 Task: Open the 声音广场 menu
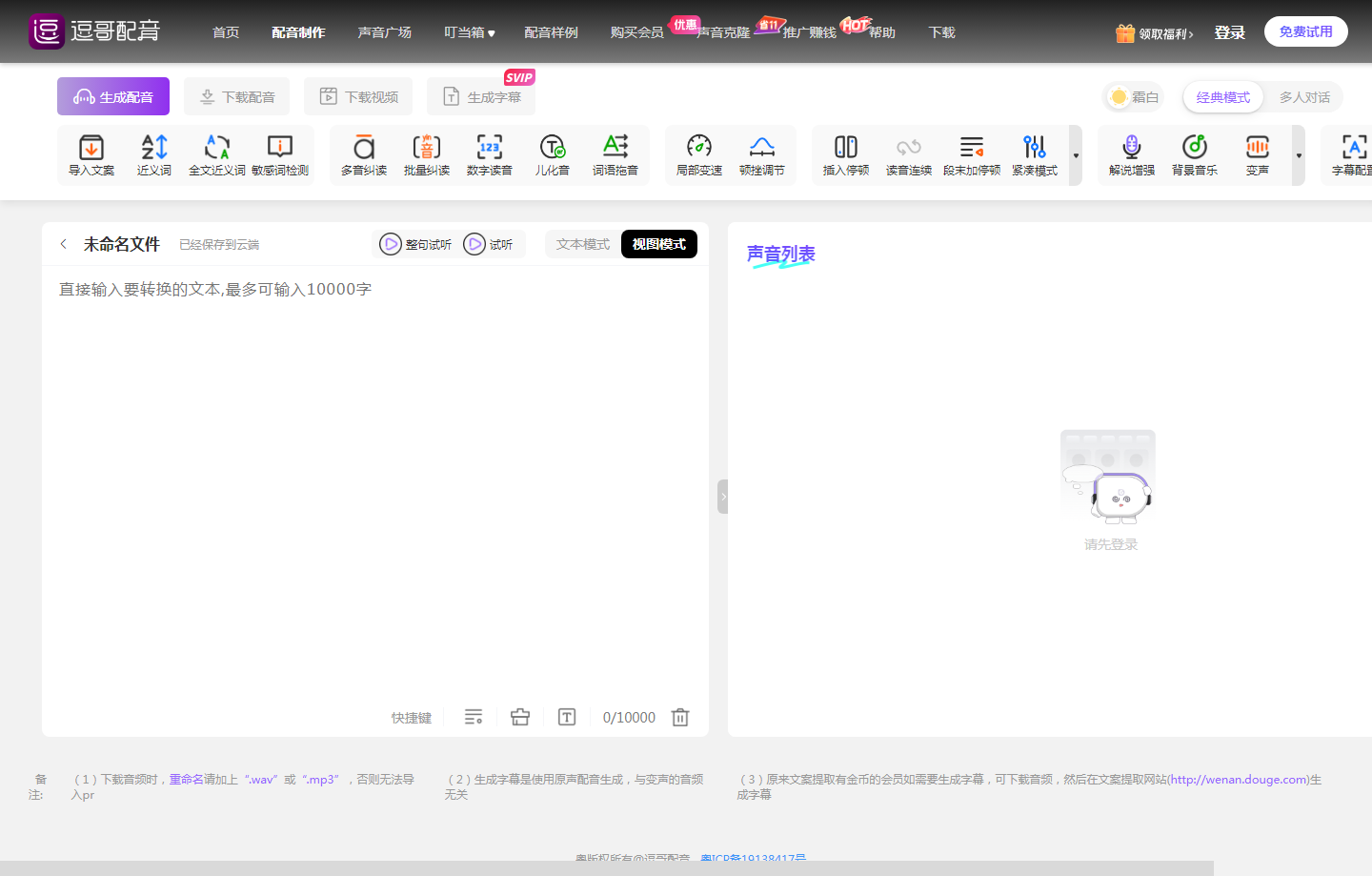coord(385,31)
